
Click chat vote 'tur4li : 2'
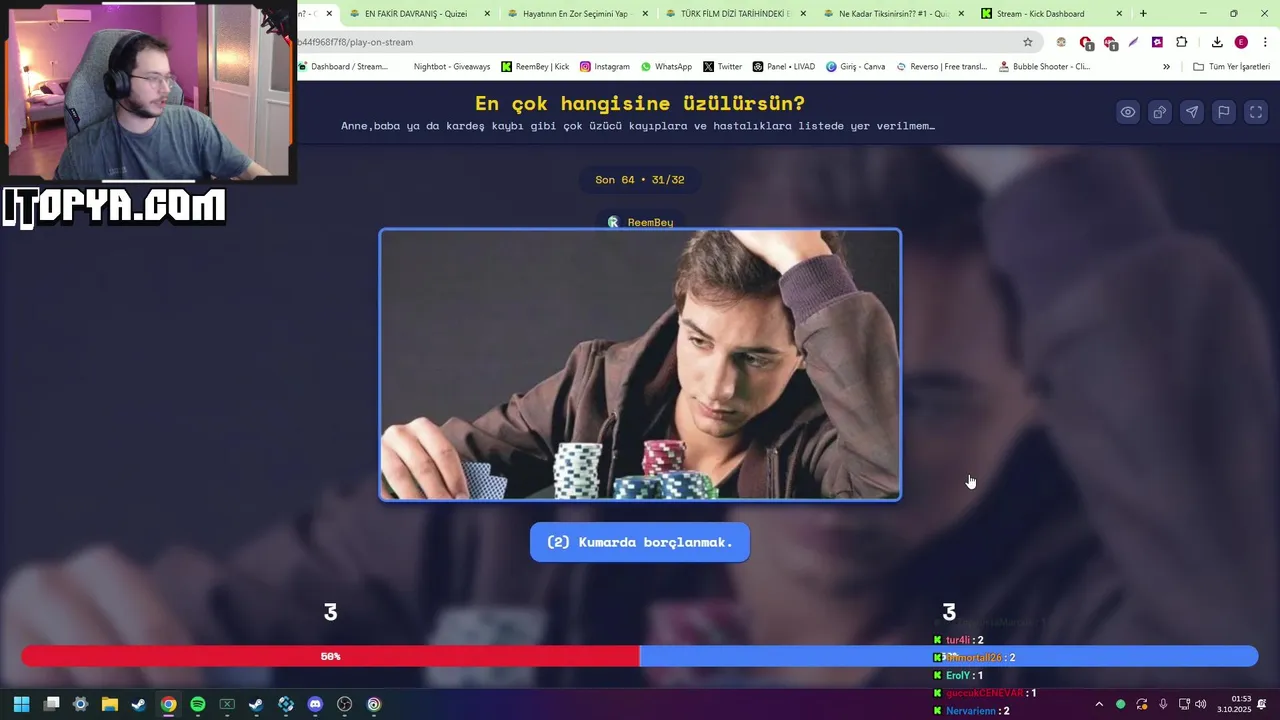958,640
